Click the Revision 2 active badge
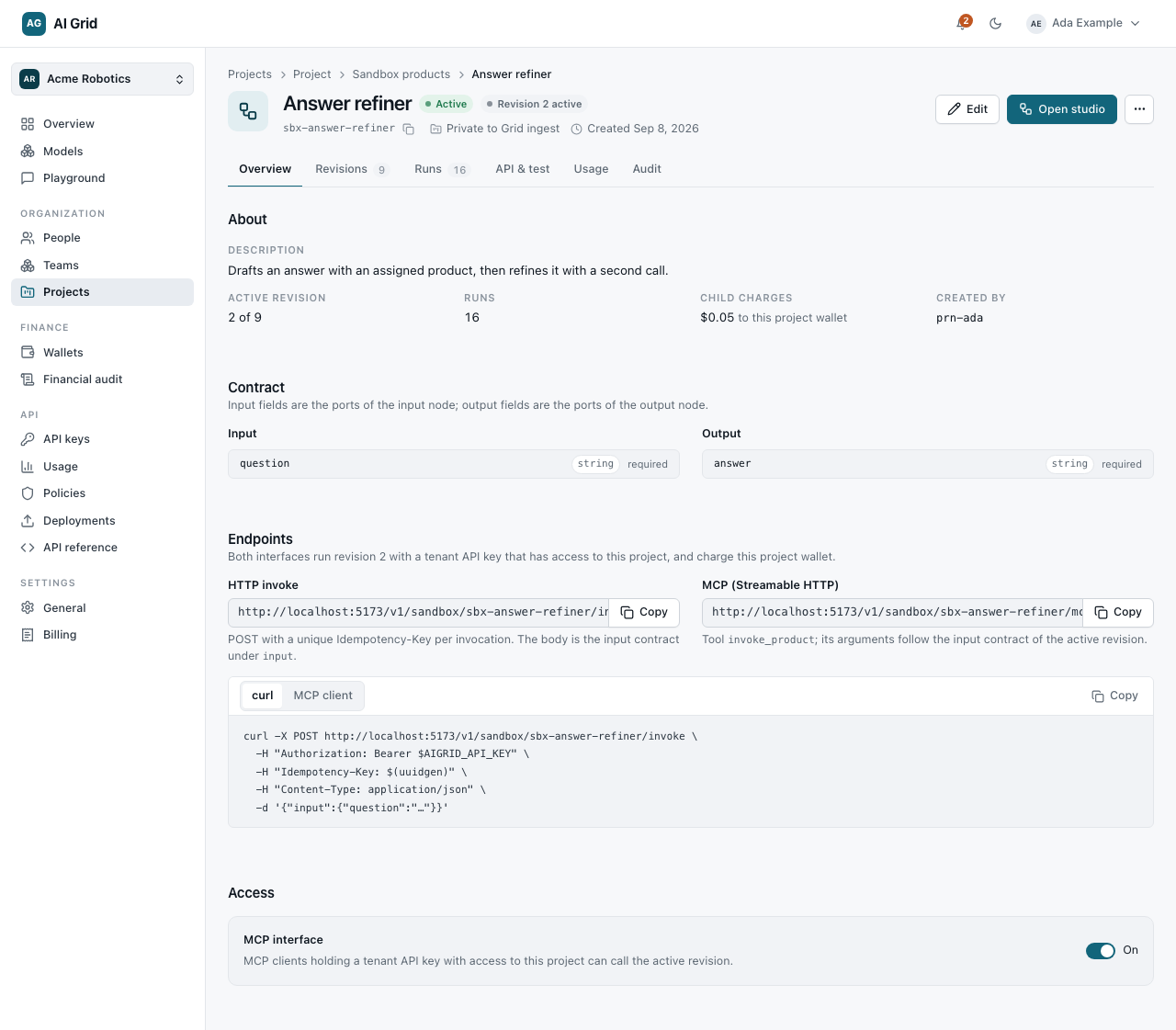Screen dimensions: 1176x1030 [x=535, y=105]
